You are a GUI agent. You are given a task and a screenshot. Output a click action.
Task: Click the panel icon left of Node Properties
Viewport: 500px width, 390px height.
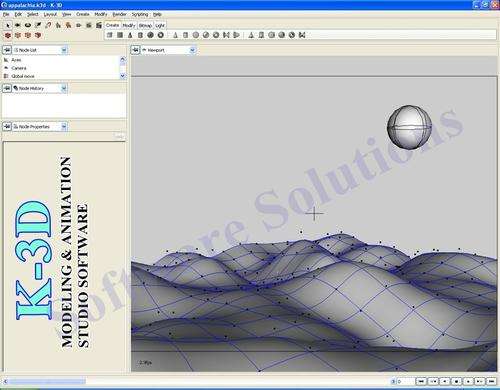click(7, 127)
